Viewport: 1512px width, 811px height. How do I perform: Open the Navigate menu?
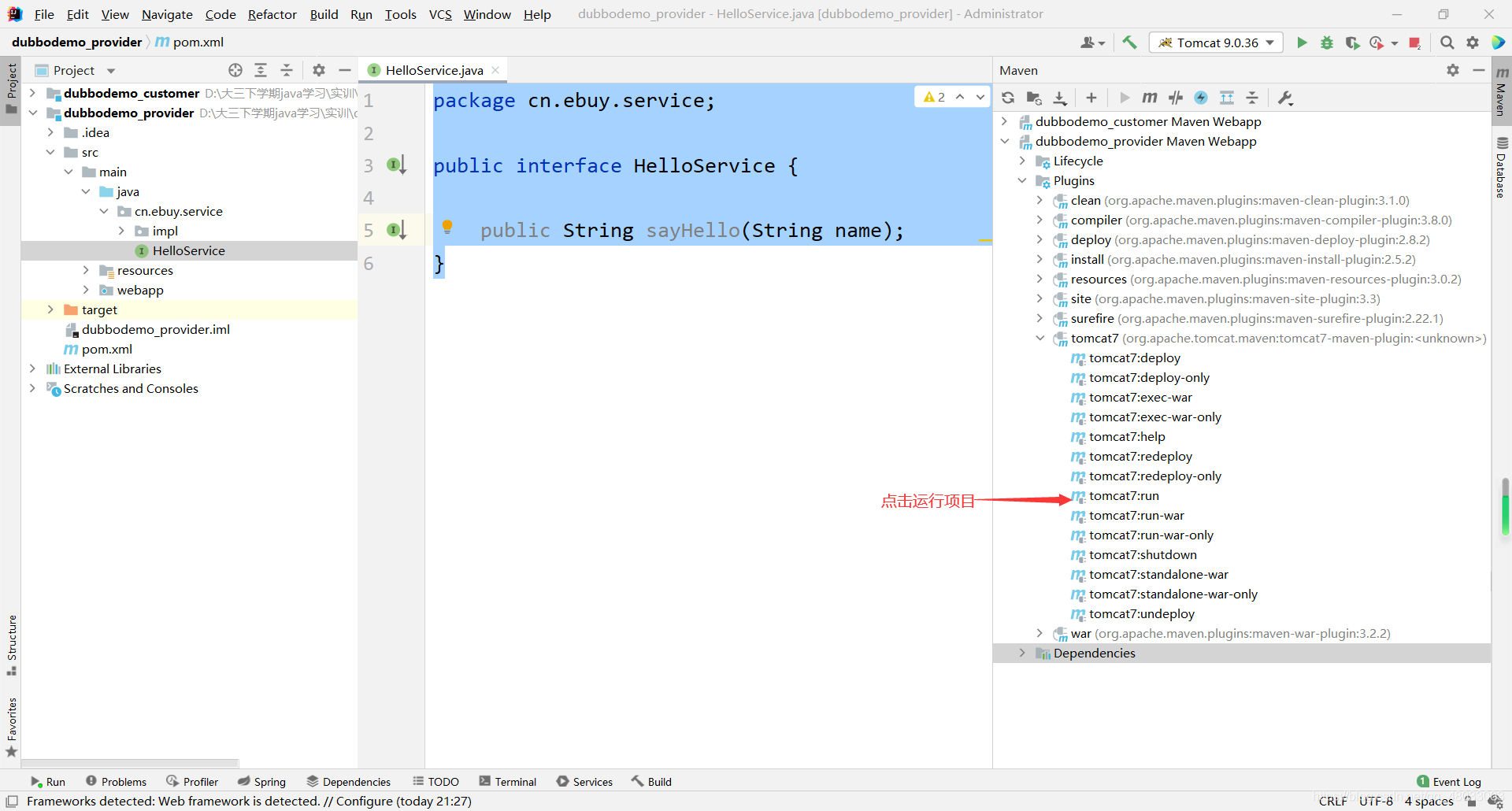[167, 14]
